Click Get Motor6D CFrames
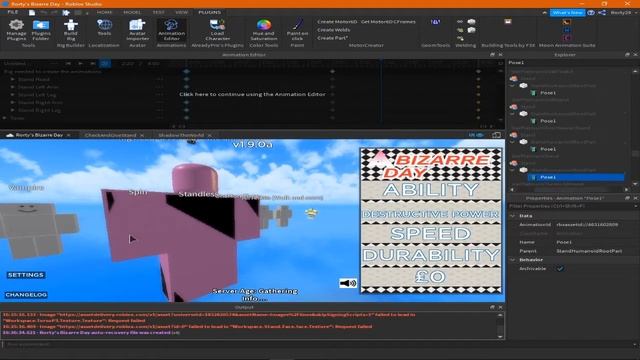 tap(388, 22)
